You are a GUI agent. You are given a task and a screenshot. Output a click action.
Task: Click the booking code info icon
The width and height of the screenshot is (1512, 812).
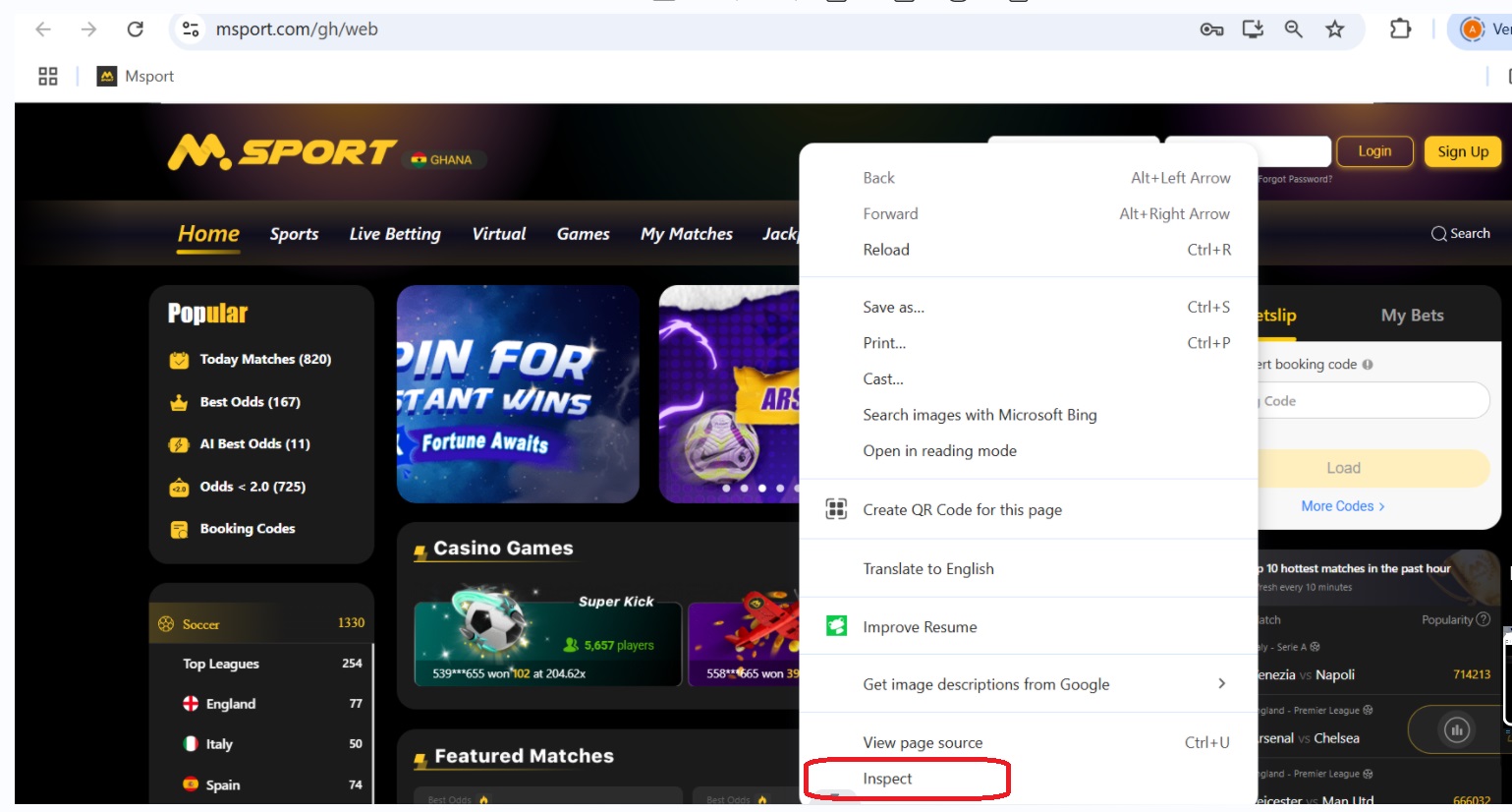pyautogui.click(x=1368, y=365)
